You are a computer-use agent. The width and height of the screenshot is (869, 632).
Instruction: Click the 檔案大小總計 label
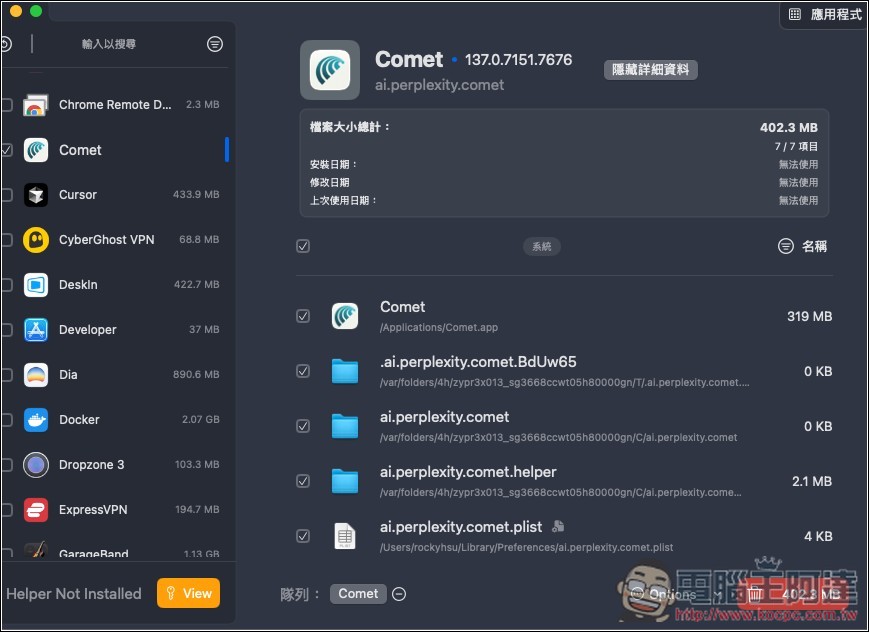(x=350, y=127)
